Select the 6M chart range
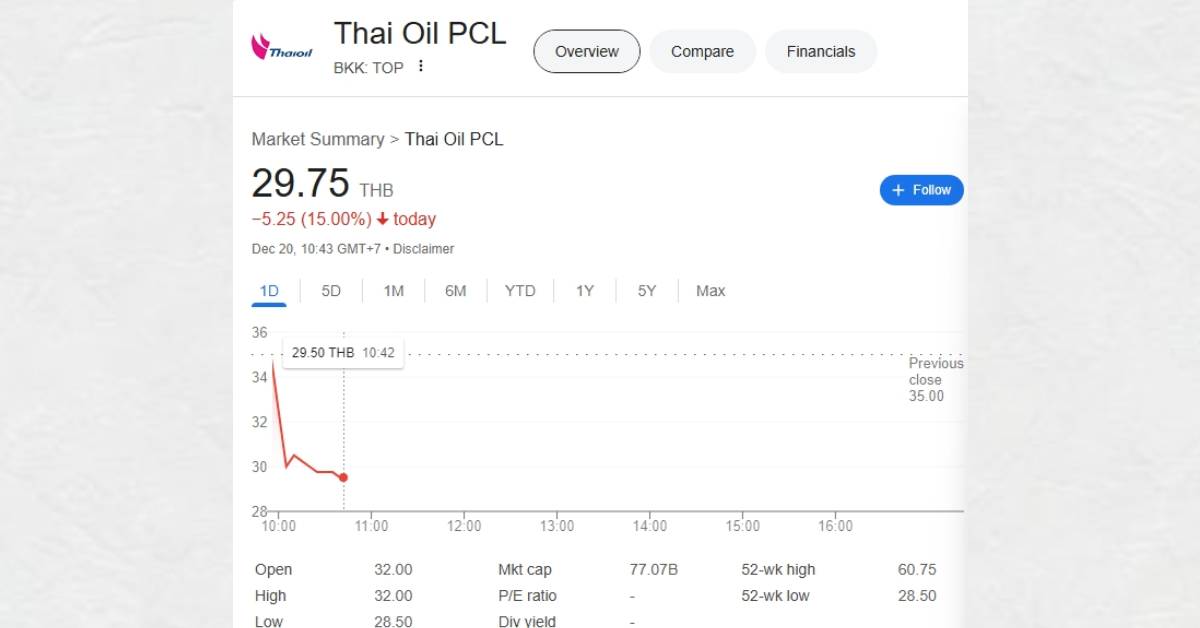This screenshot has height=628, width=1200. click(x=455, y=291)
